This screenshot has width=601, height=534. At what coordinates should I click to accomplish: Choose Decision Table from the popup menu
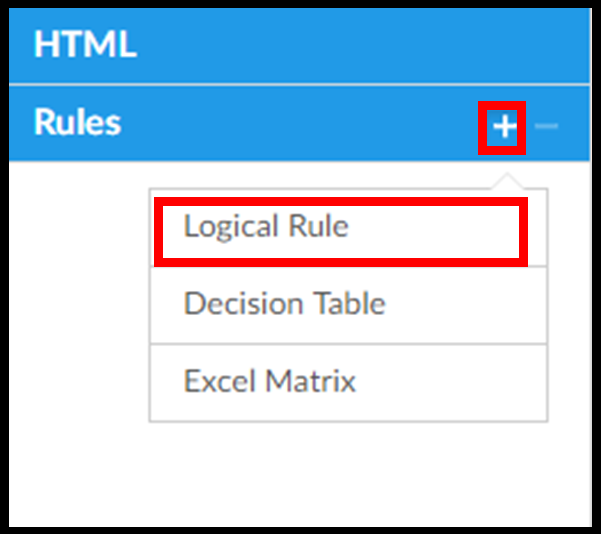(285, 304)
